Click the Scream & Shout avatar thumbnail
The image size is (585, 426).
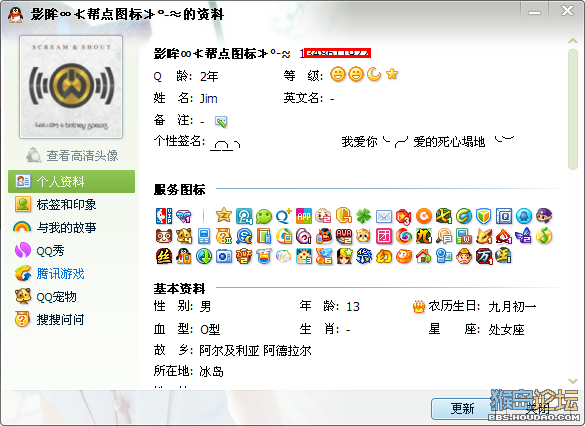[71, 87]
